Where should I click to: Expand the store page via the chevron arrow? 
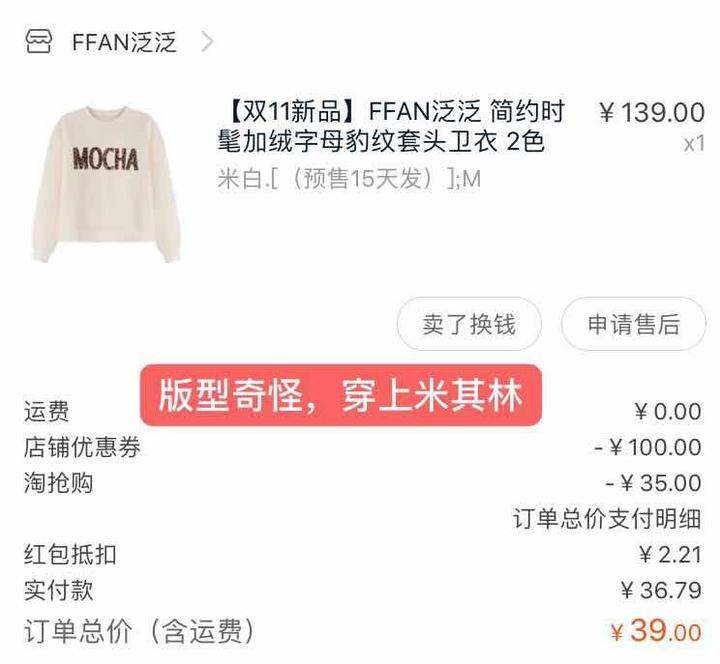tap(208, 42)
